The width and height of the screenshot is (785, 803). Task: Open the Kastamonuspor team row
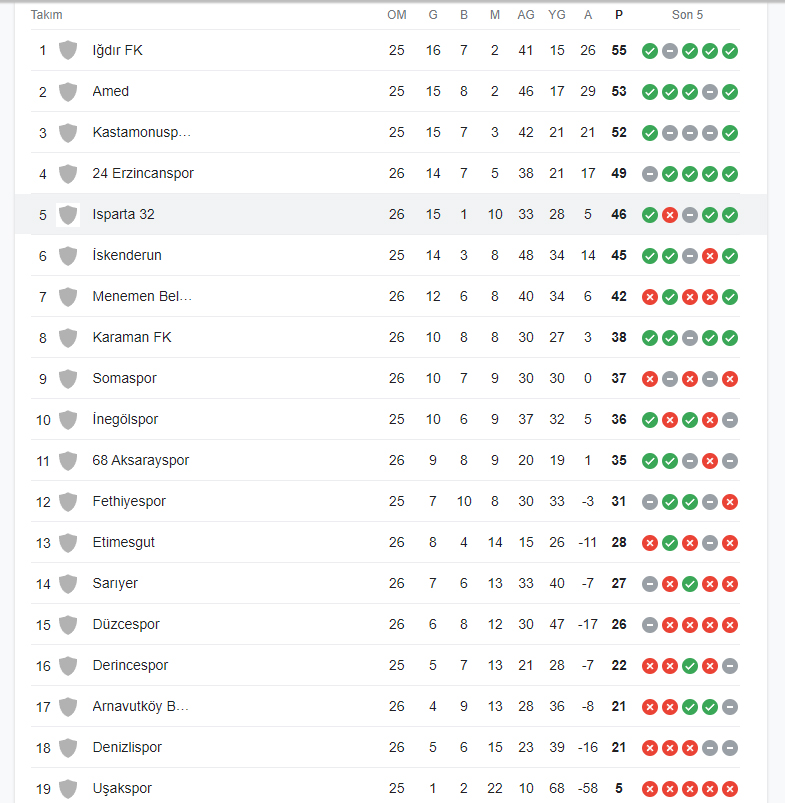pyautogui.click(x=385, y=132)
